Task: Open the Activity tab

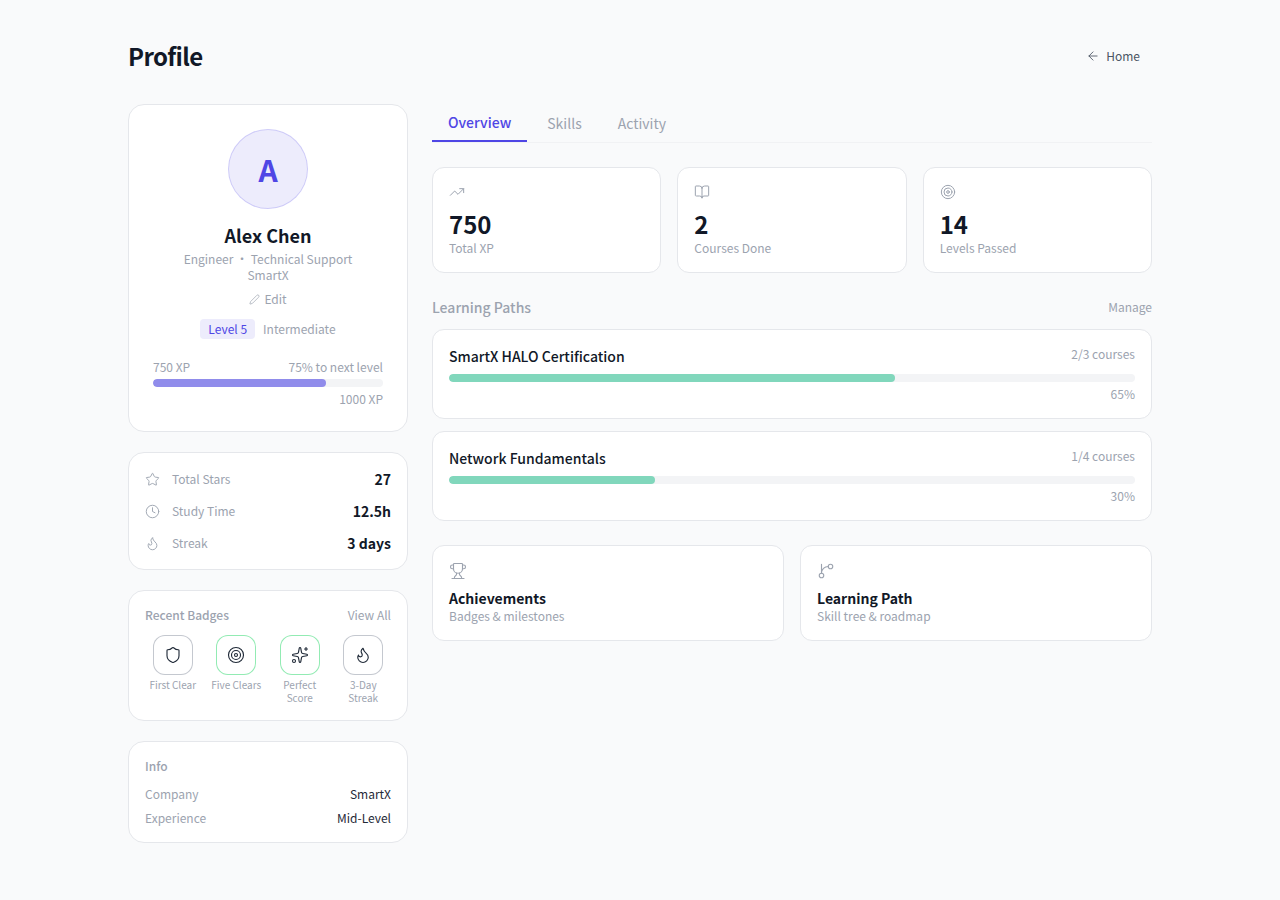Action: [x=641, y=124]
